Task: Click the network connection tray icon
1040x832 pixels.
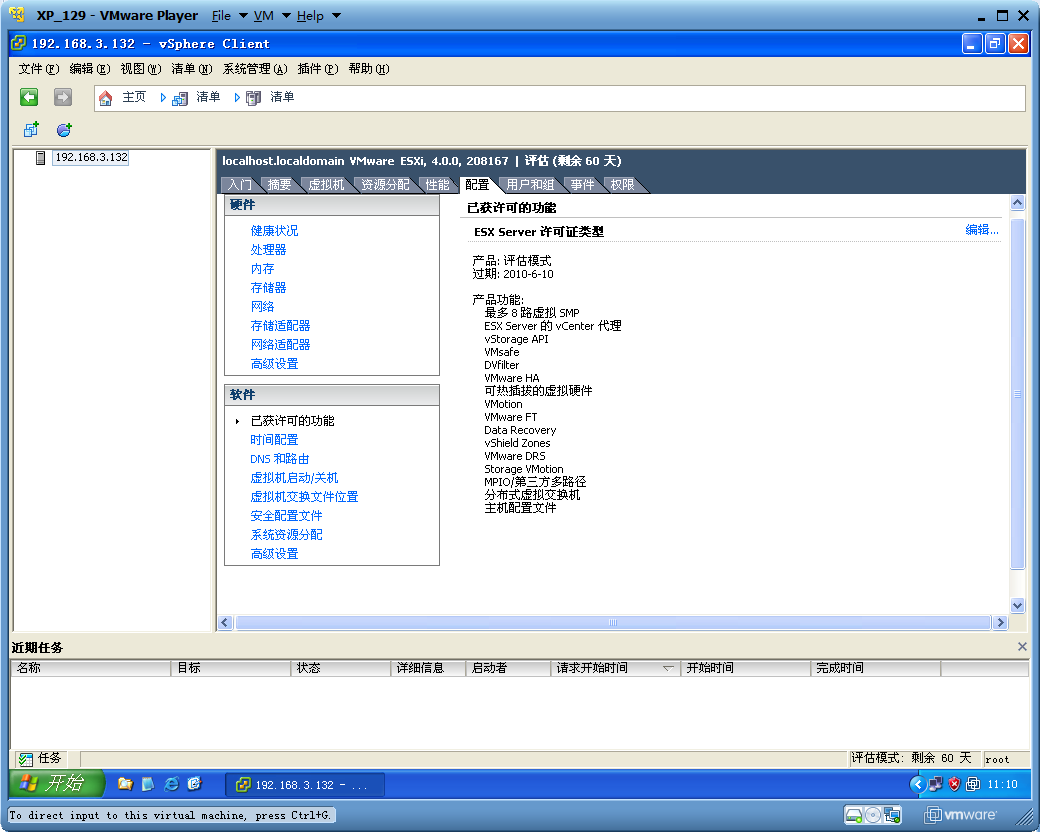Action: point(935,784)
